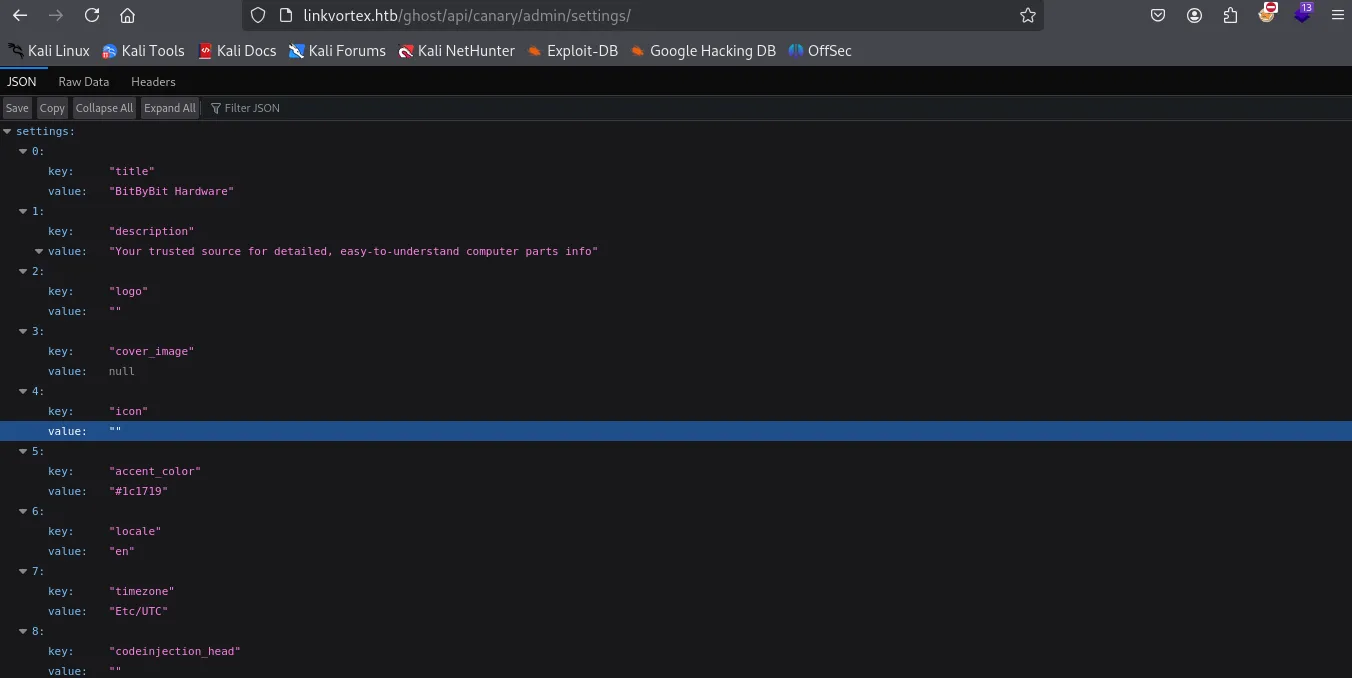Collapse settings entry 0
Screen dimensions: 1352x678
(x=24, y=151)
